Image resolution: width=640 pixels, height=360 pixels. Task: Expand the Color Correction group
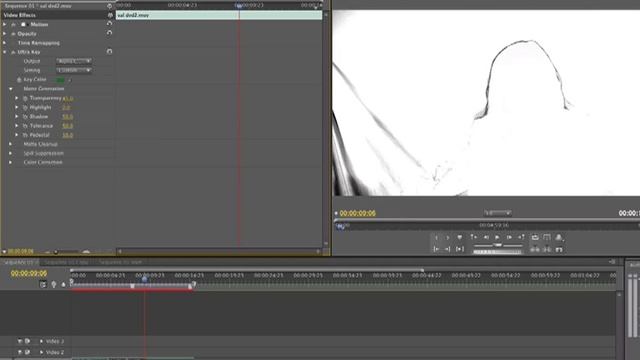pos(11,162)
